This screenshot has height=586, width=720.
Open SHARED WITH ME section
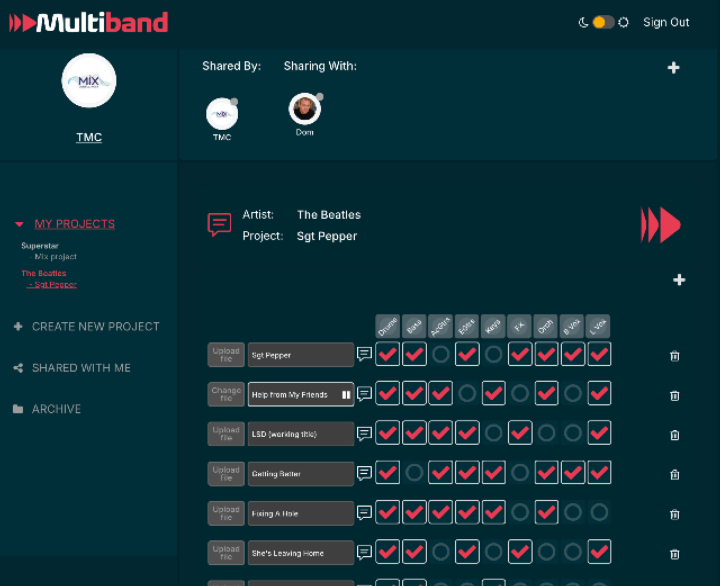pos(81,368)
